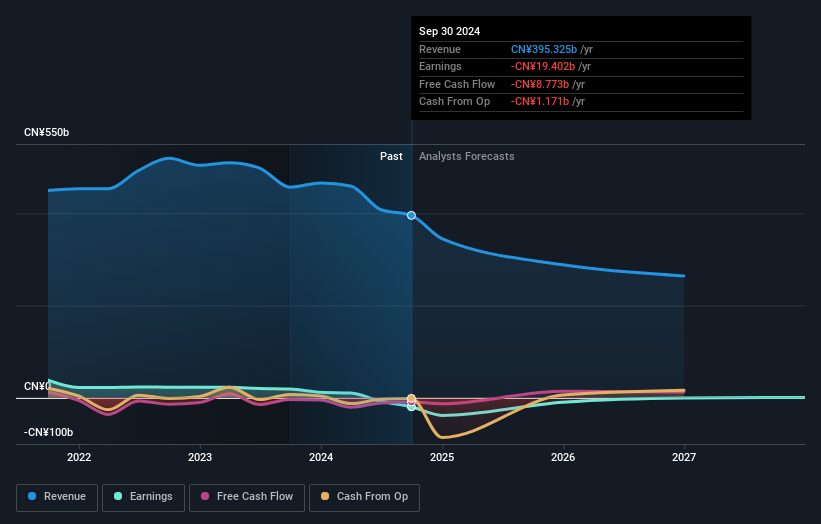The width and height of the screenshot is (821, 524).
Task: Click the 2025 x-axis label
Action: point(442,458)
